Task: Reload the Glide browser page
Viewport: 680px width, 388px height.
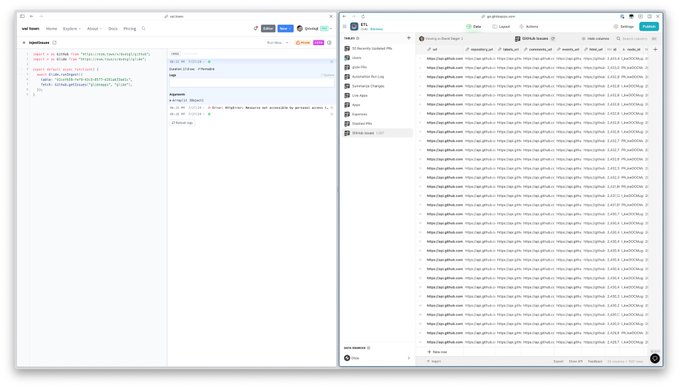Action: 363,16
